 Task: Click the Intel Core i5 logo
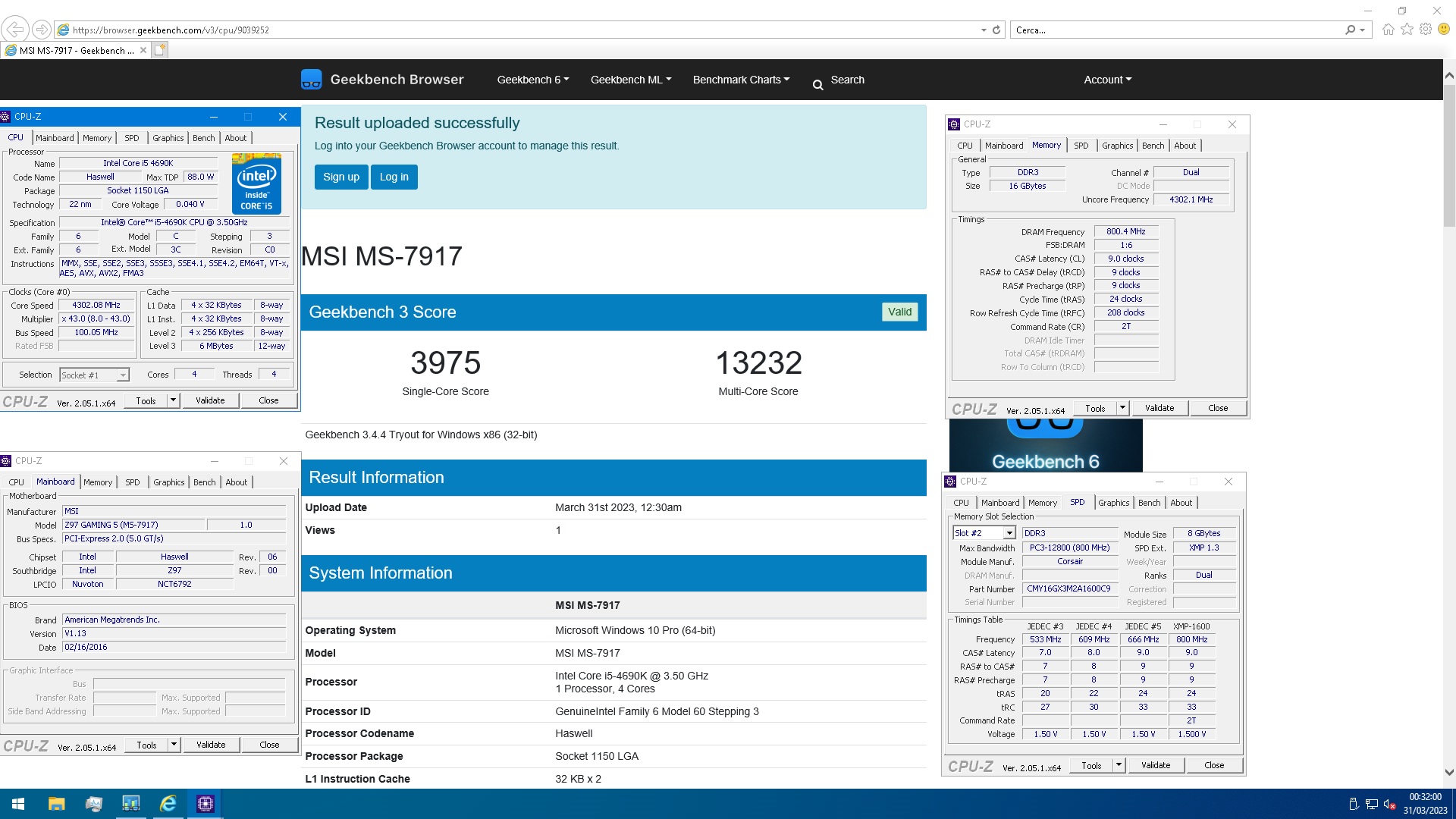point(256,184)
